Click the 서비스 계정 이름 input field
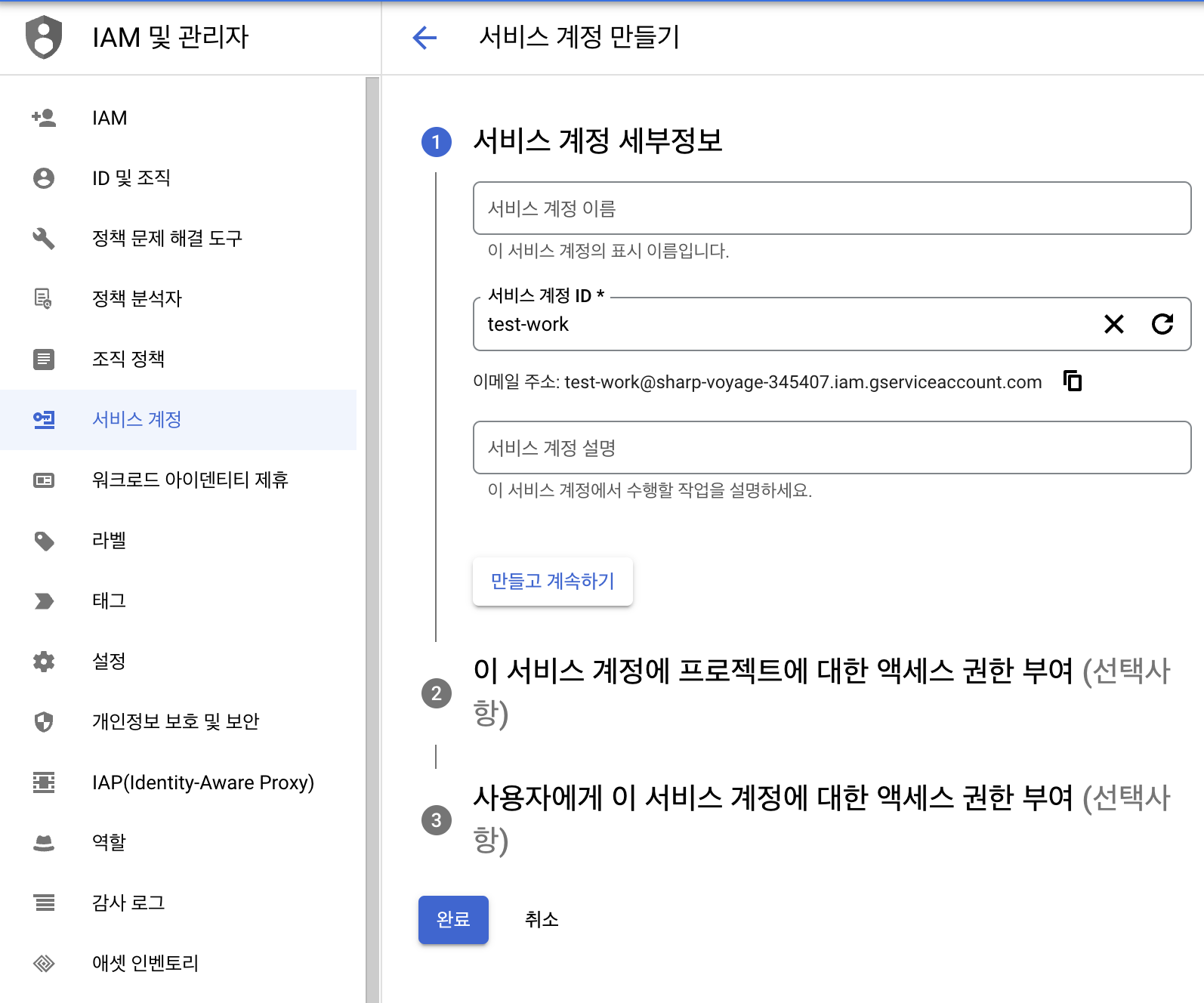The image size is (1204, 1003). [x=831, y=208]
